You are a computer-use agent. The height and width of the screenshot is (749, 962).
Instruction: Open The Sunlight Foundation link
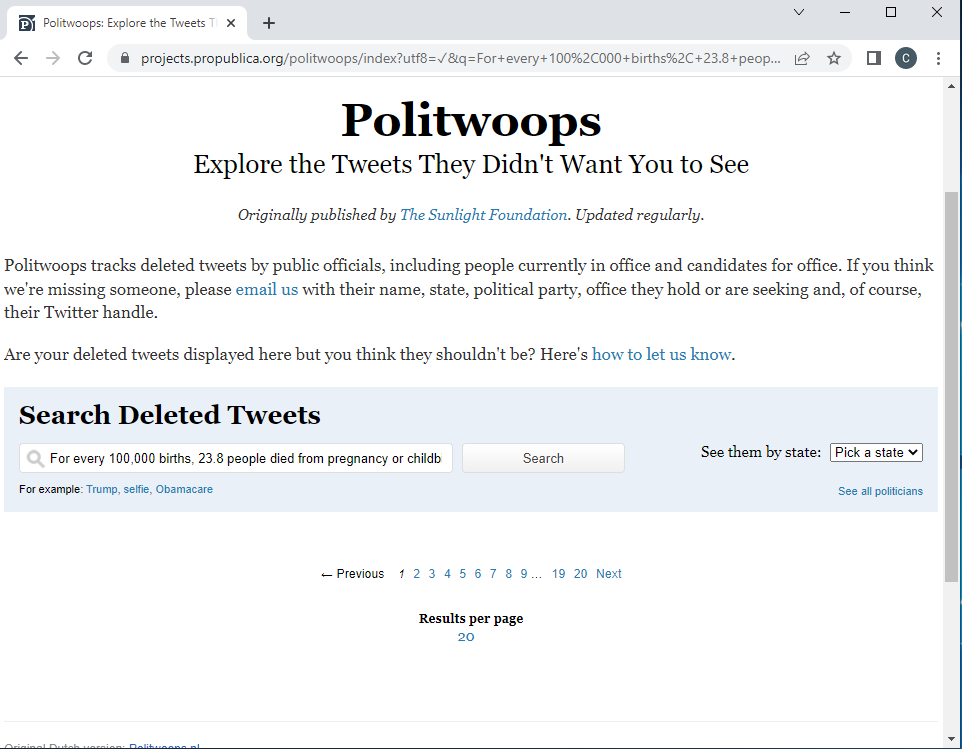tap(483, 215)
